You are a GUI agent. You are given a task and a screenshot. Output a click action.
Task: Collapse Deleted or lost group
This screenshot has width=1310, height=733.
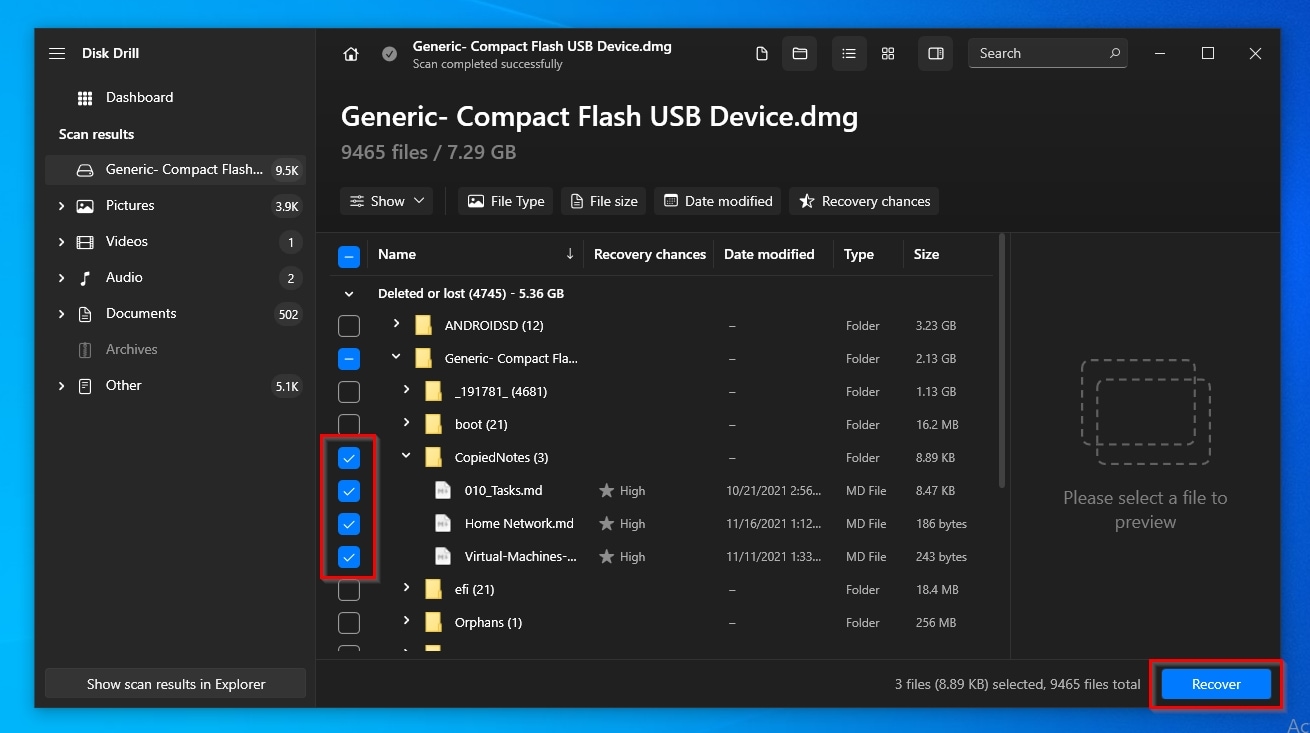tap(349, 294)
